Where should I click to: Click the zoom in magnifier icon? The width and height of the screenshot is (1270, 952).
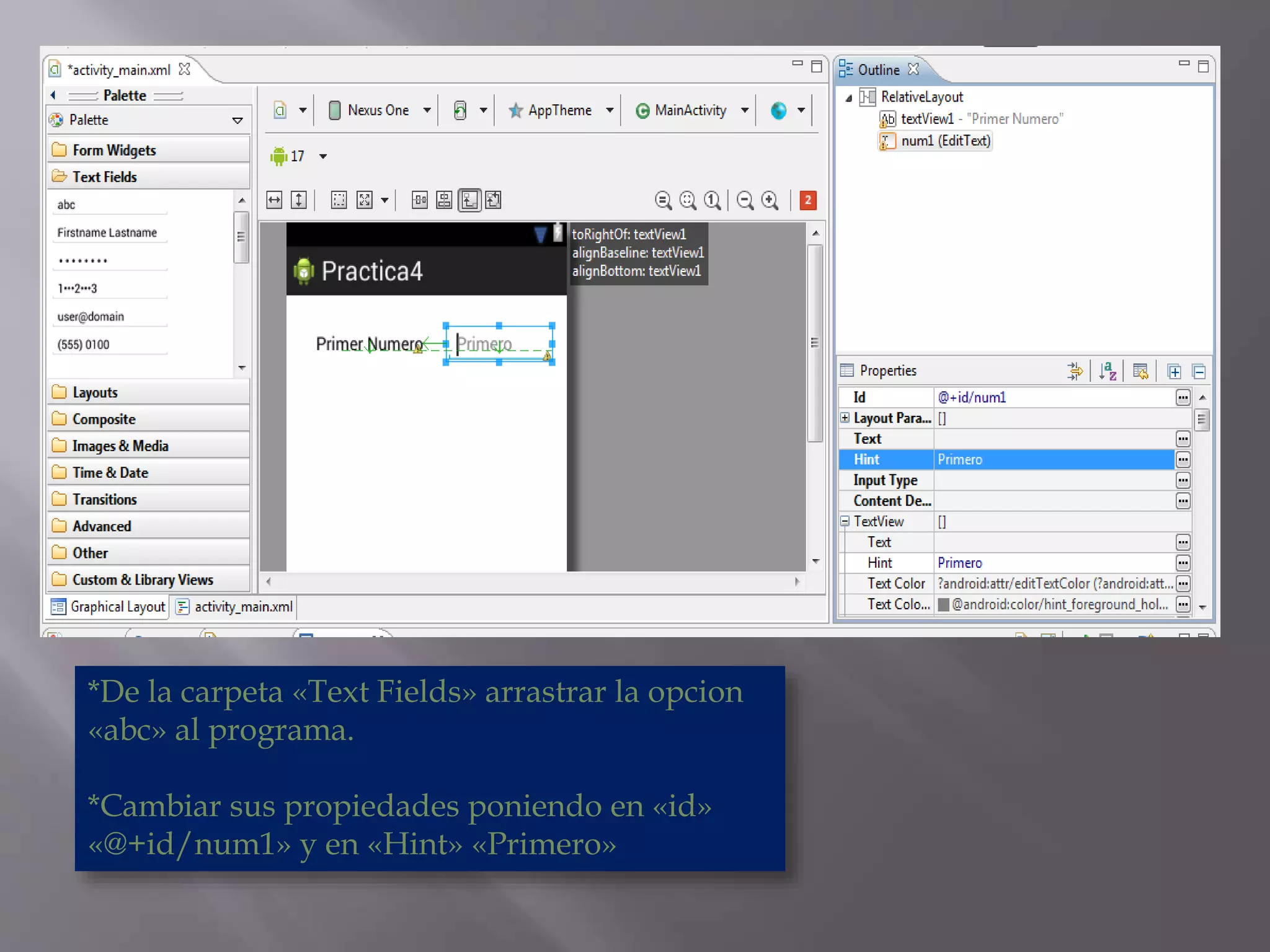point(770,200)
